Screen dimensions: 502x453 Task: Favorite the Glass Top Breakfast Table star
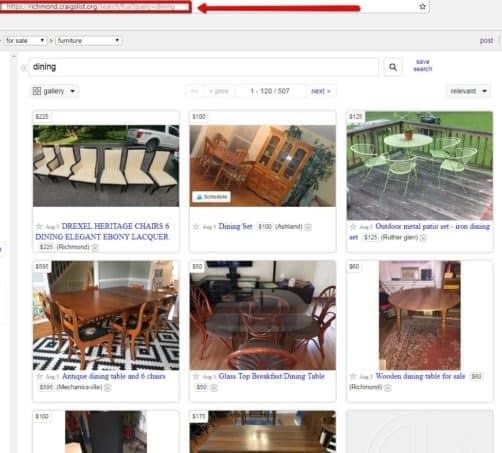coord(196,376)
